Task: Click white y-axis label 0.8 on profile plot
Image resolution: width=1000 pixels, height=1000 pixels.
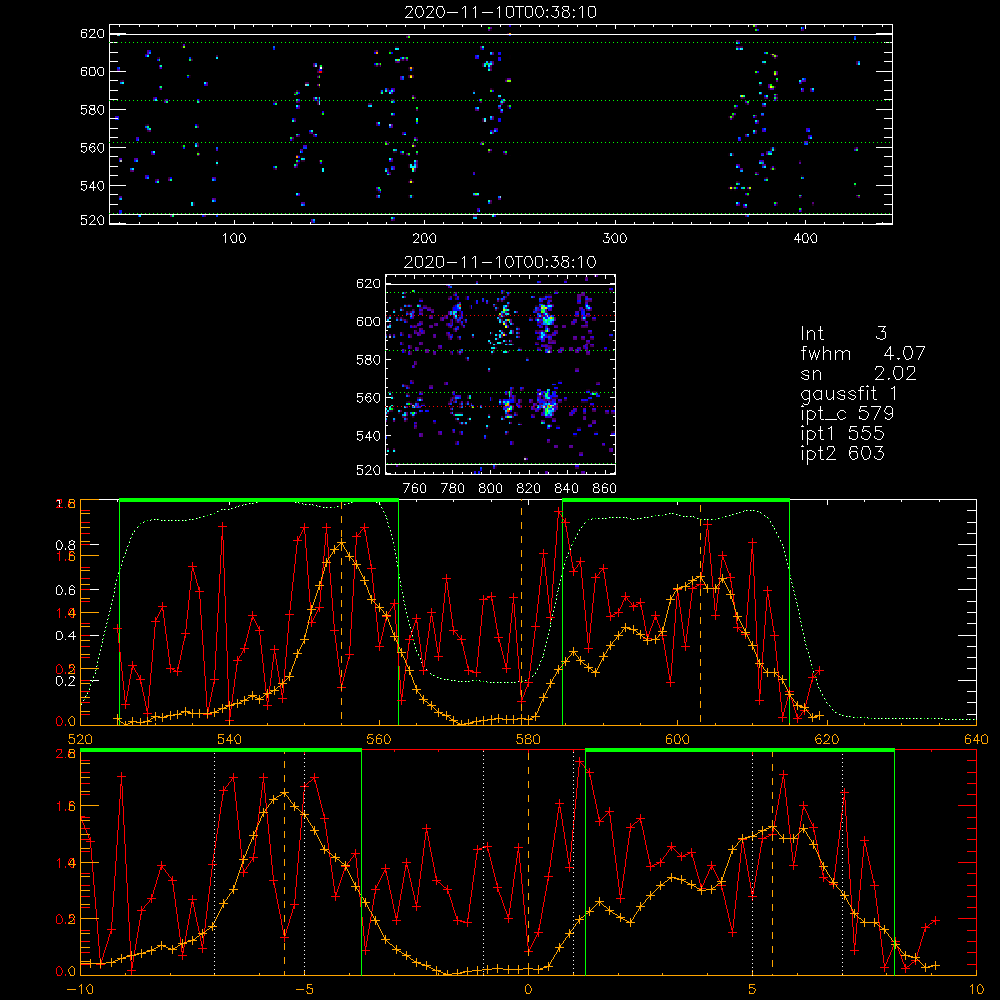Action: point(66,545)
